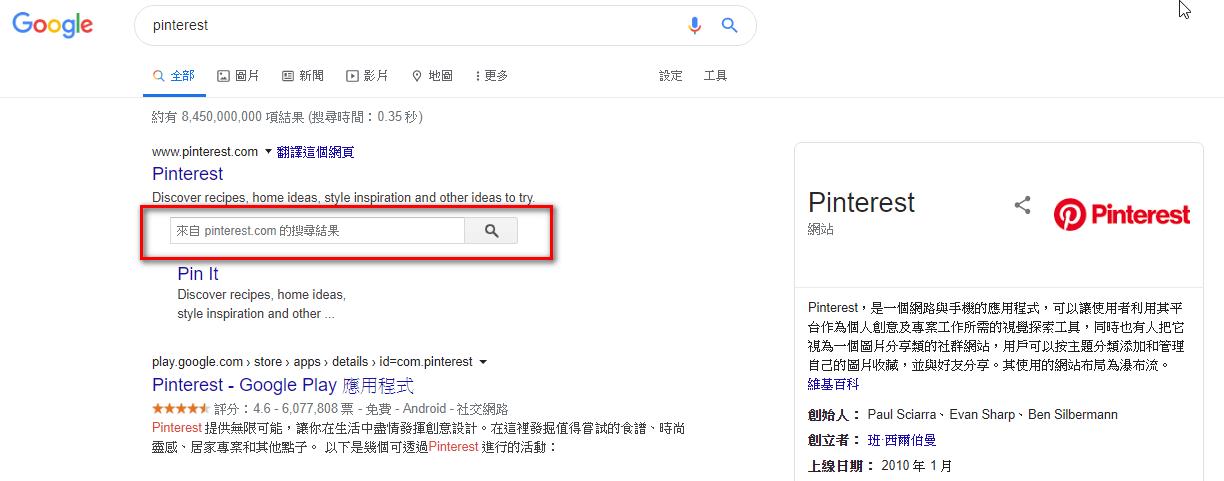Open 設定 (Settings) menu
This screenshot has width=1224, height=481.
(671, 76)
